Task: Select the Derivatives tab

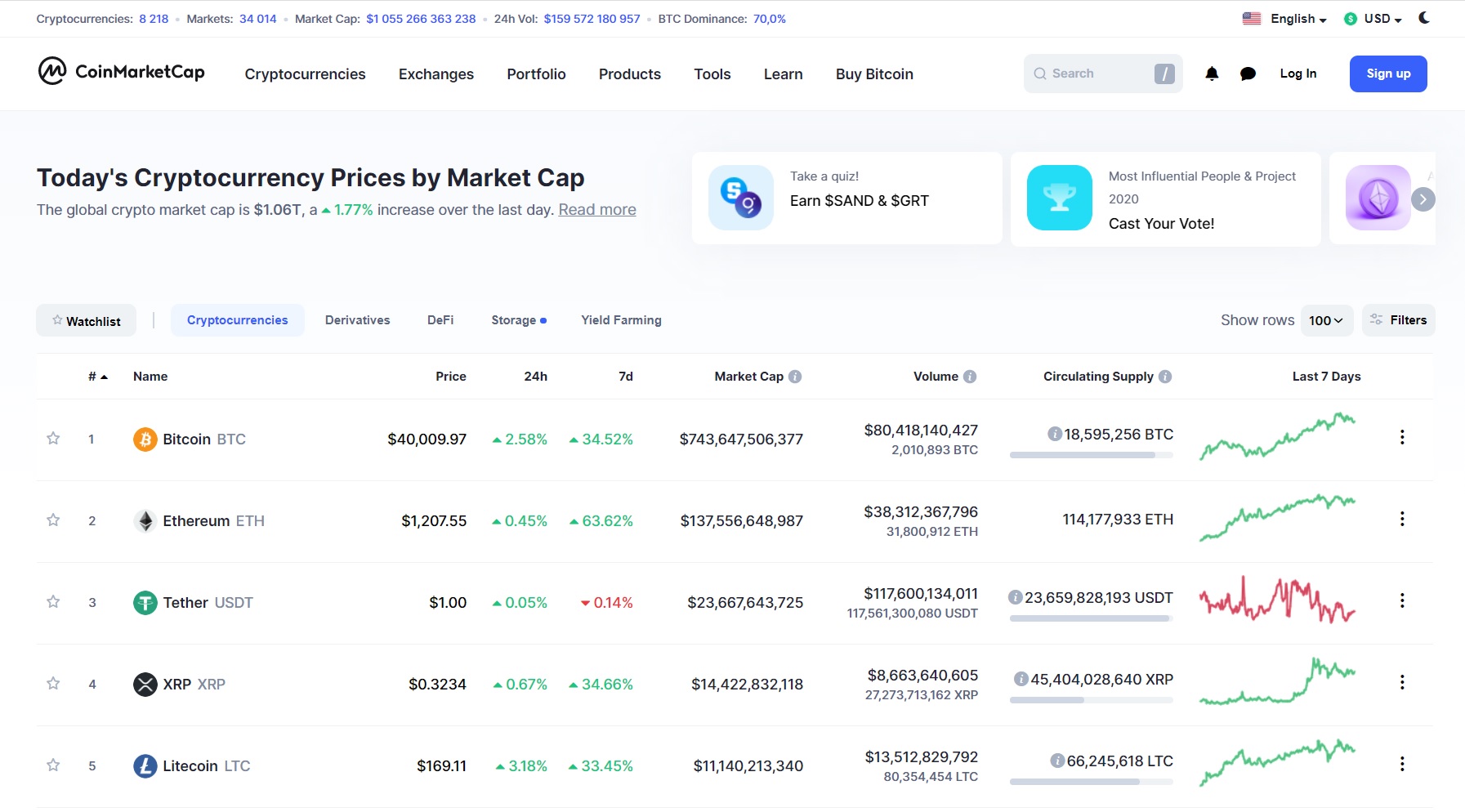Action: click(x=357, y=320)
